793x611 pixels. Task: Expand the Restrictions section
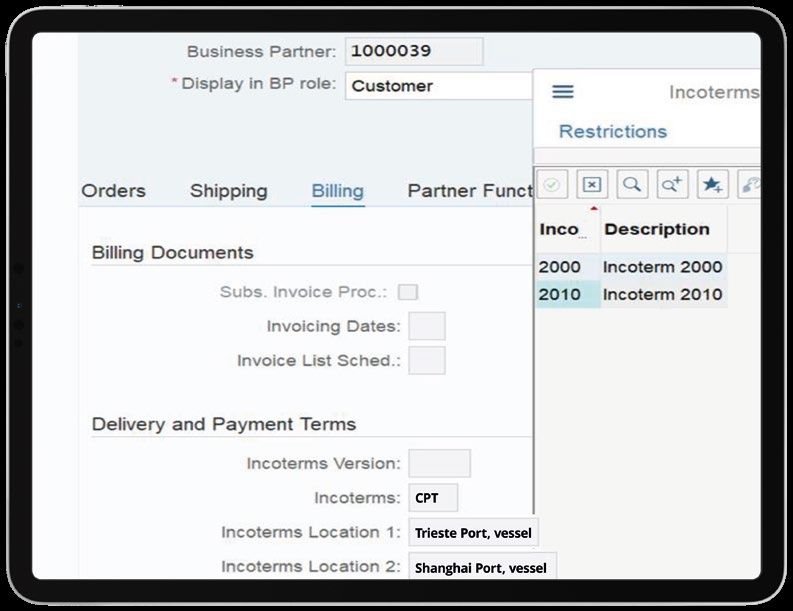[612, 132]
